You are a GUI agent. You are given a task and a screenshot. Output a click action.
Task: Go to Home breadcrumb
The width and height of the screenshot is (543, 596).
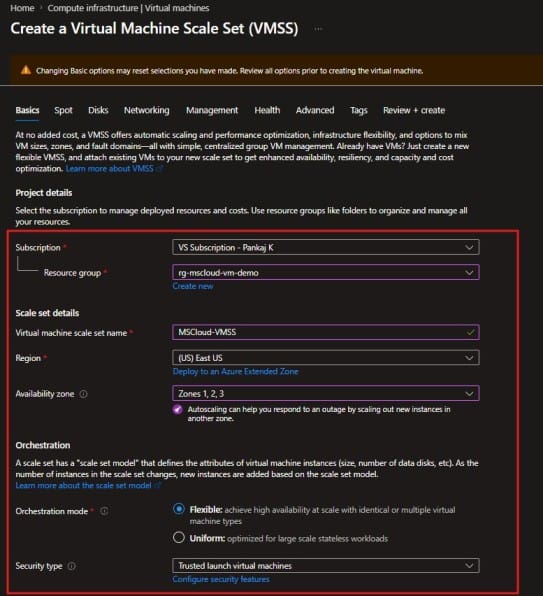[22, 8]
